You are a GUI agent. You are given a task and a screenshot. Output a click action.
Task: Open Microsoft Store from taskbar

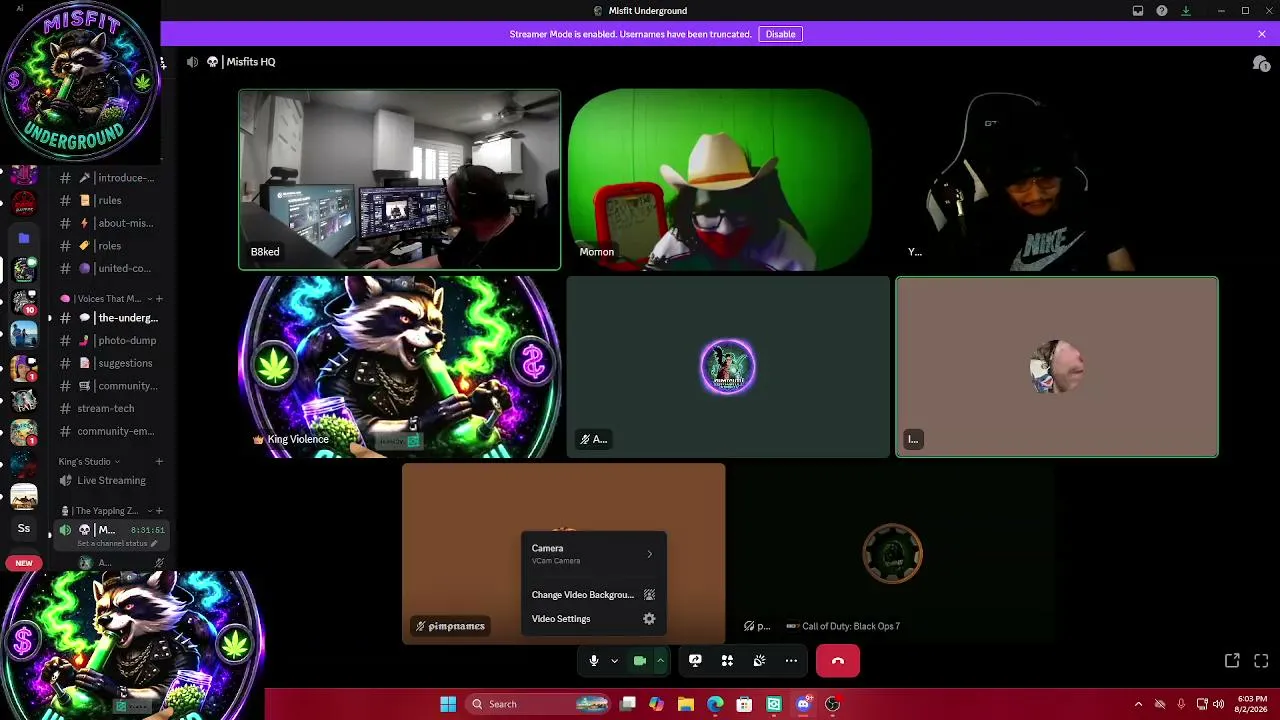pyautogui.click(x=744, y=704)
